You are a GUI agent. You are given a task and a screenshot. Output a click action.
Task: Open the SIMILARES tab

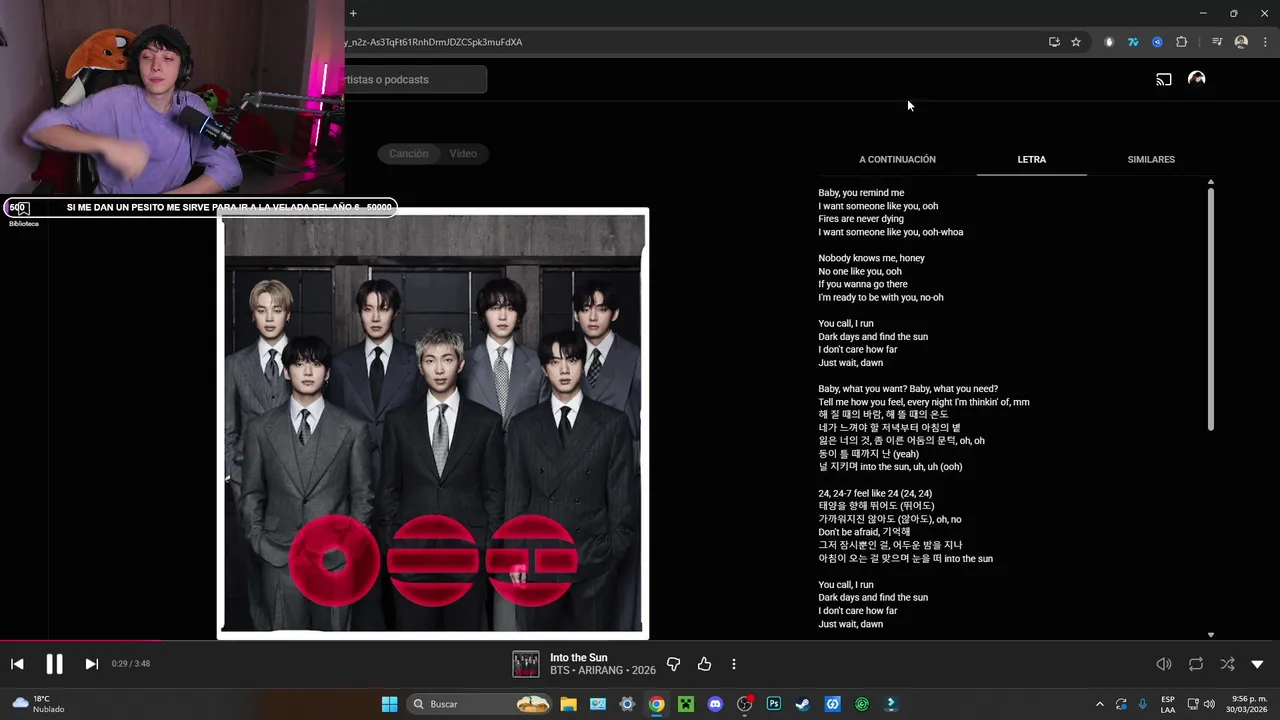click(x=1151, y=159)
